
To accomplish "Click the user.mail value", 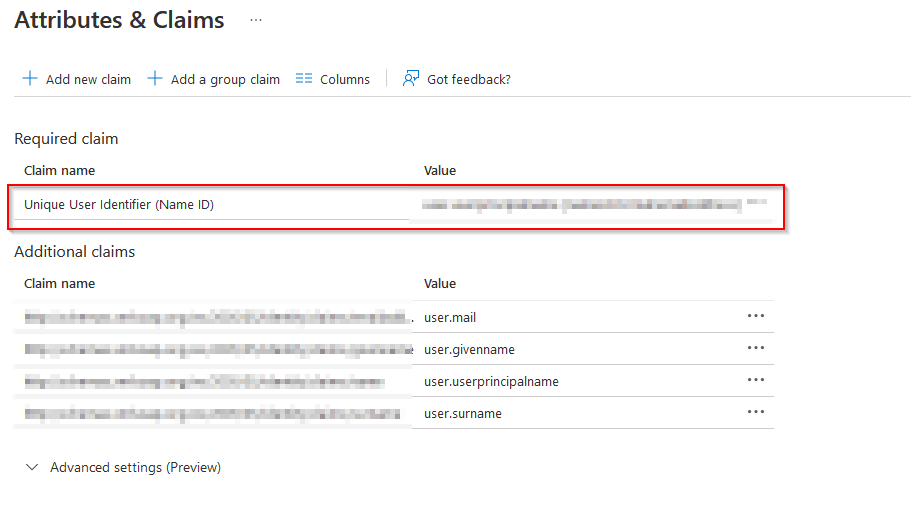I will pyautogui.click(x=450, y=317).
